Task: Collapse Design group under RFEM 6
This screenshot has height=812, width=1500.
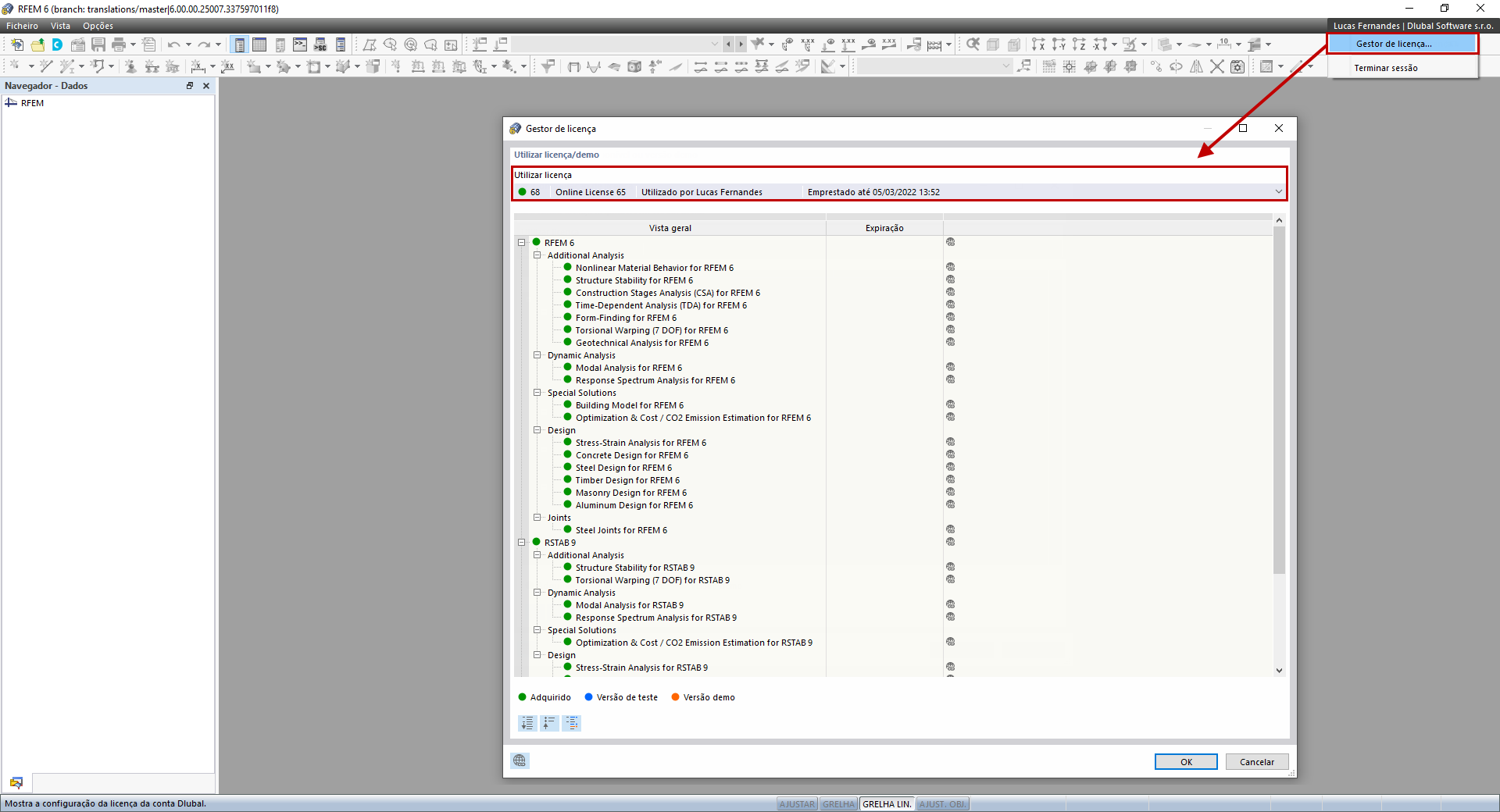Action: [x=537, y=430]
